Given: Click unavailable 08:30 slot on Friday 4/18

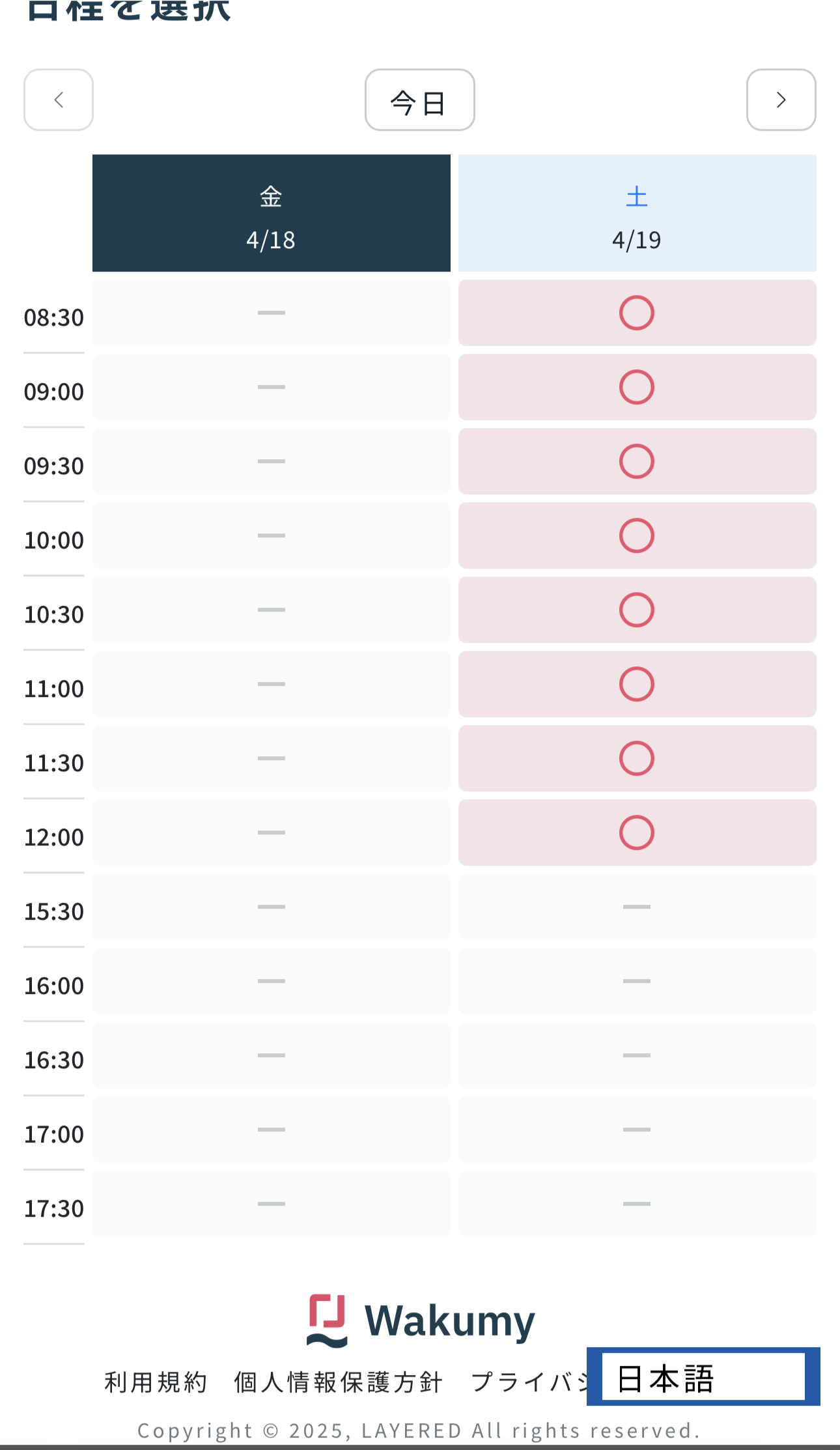Looking at the screenshot, I should click(272, 313).
